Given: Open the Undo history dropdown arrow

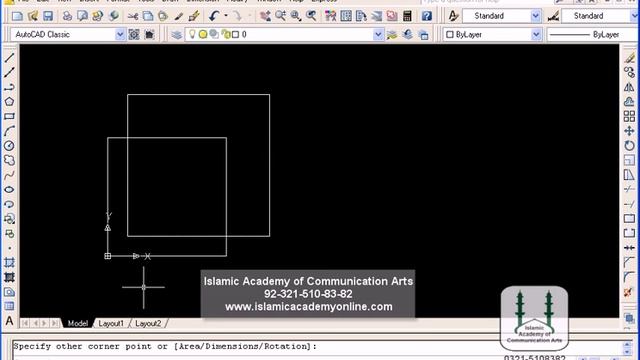Looking at the screenshot, I should tap(226, 16).
